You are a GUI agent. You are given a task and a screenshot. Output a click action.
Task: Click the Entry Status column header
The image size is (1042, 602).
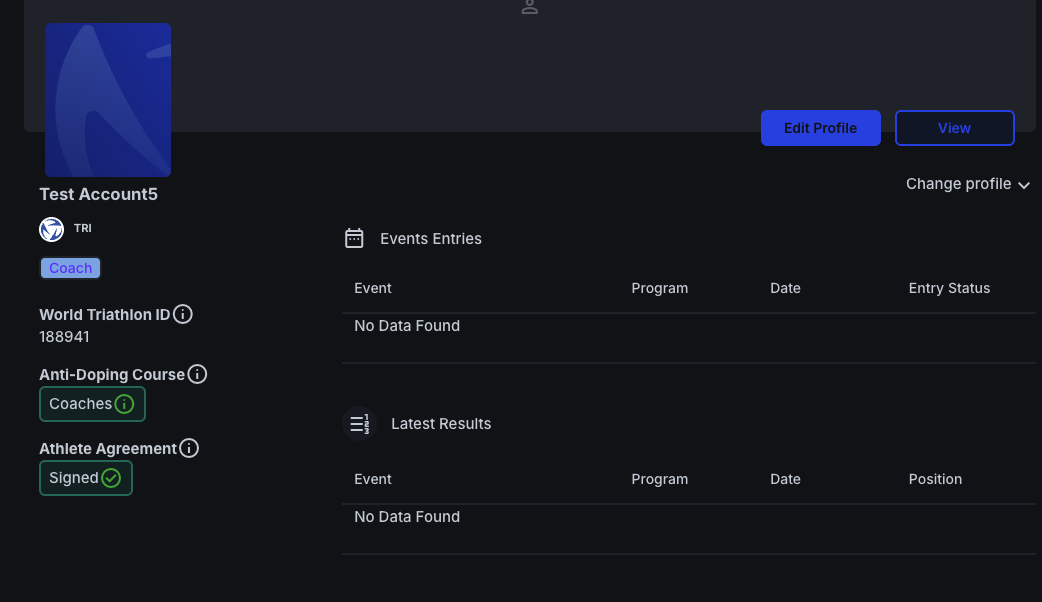pos(948,288)
